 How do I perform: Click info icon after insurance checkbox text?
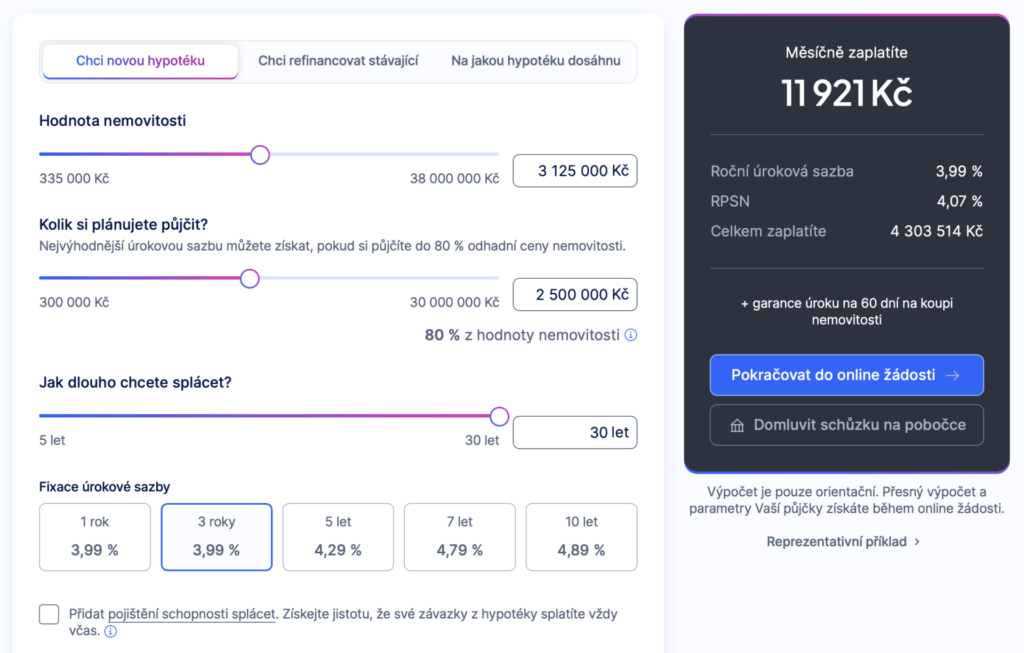tap(111, 631)
